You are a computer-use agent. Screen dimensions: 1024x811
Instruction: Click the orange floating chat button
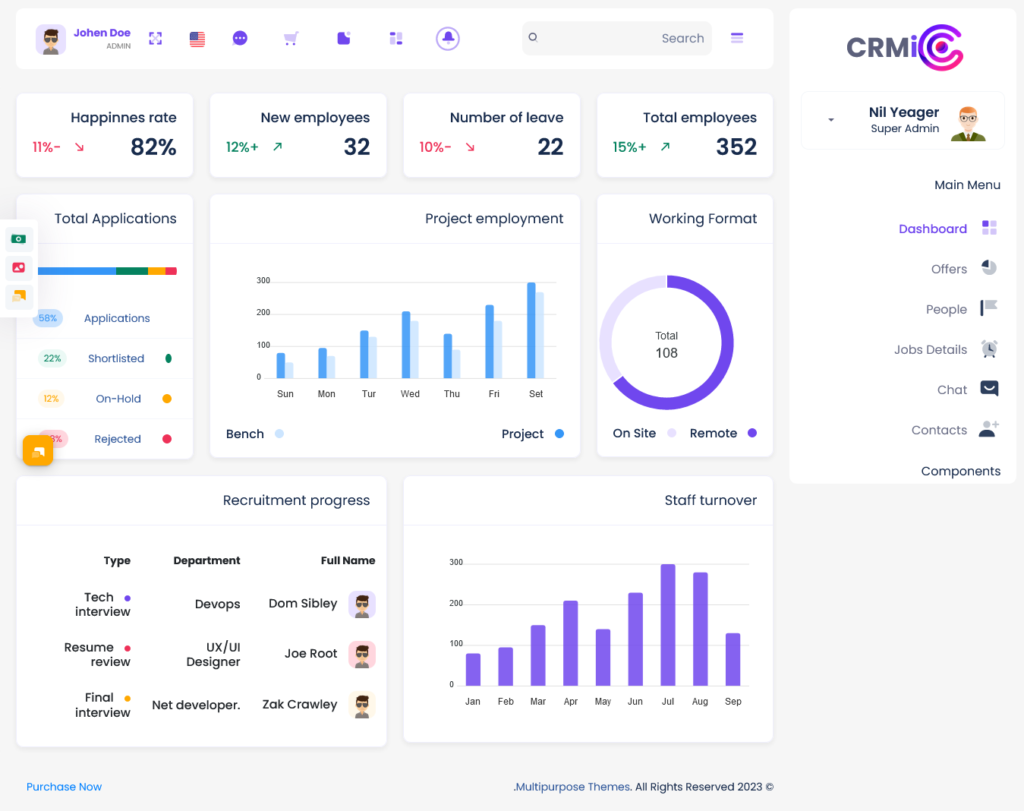[38, 451]
